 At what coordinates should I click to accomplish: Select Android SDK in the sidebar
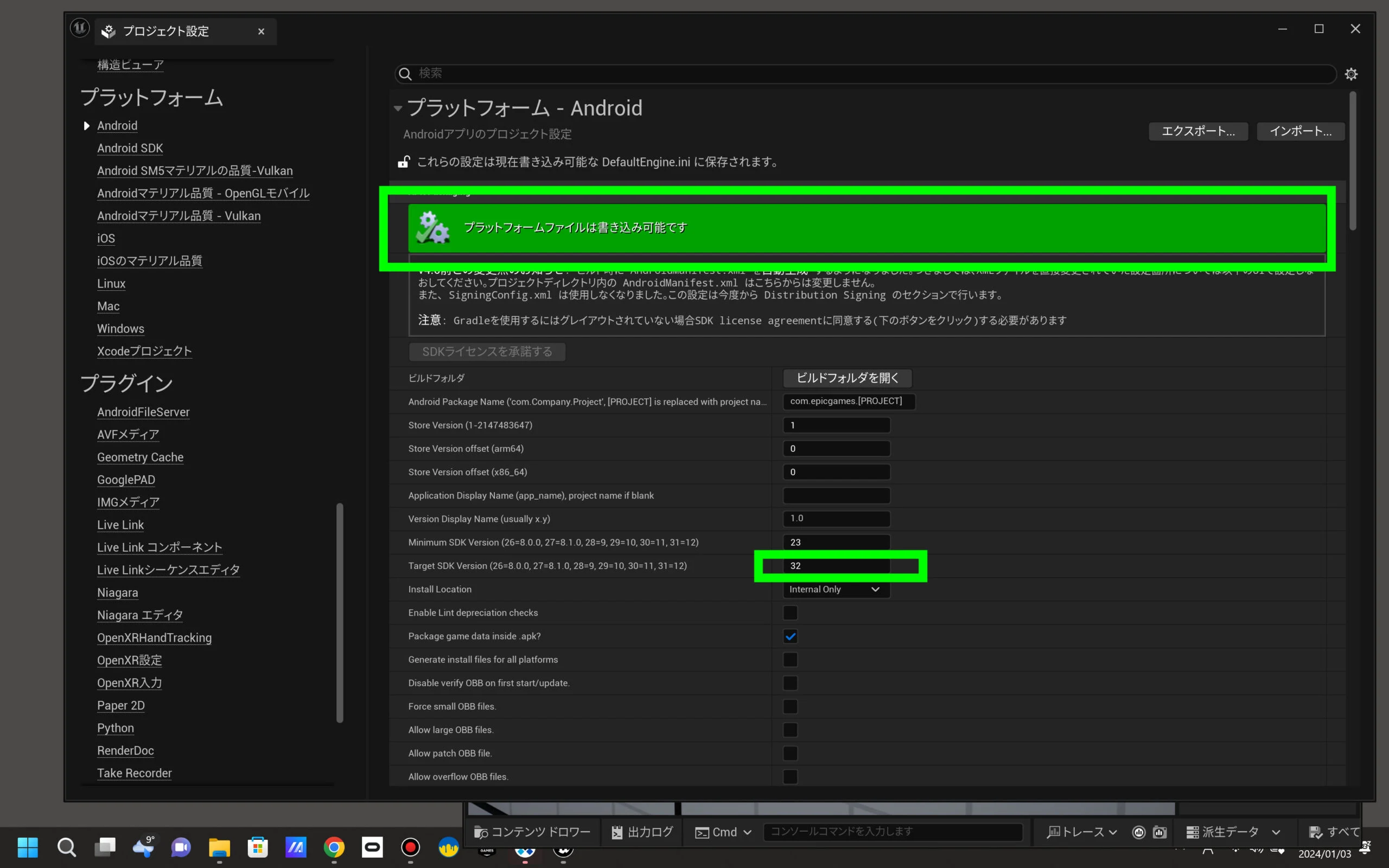(130, 148)
